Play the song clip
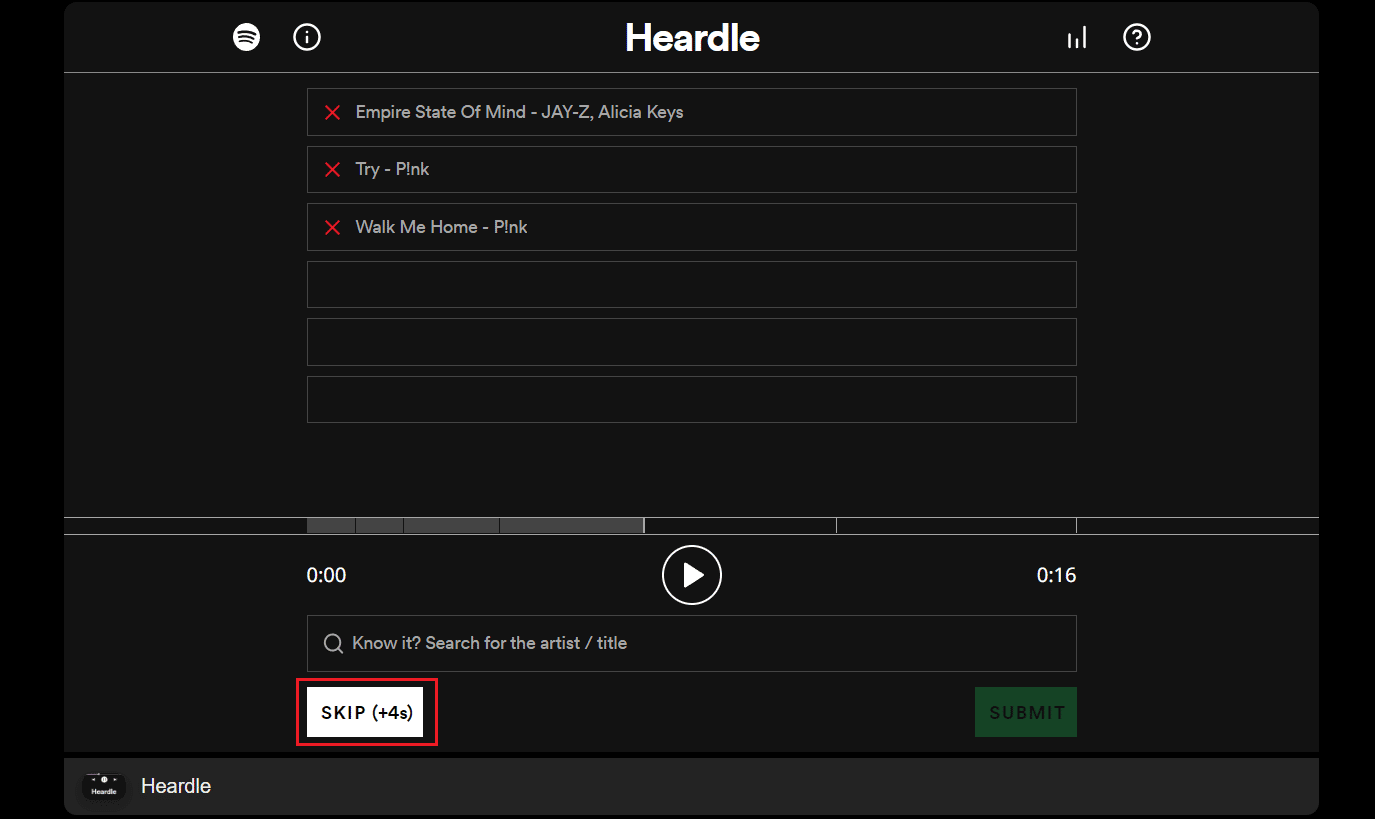 point(691,575)
